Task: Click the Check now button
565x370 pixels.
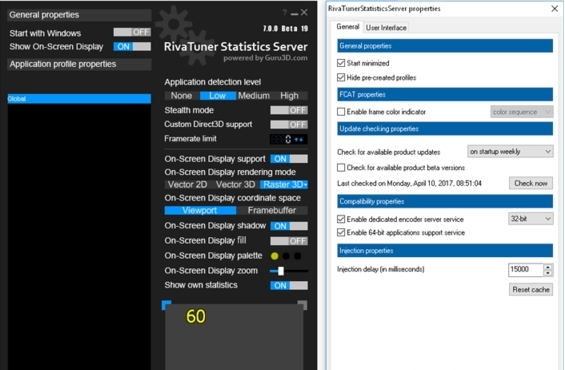Action: (531, 183)
